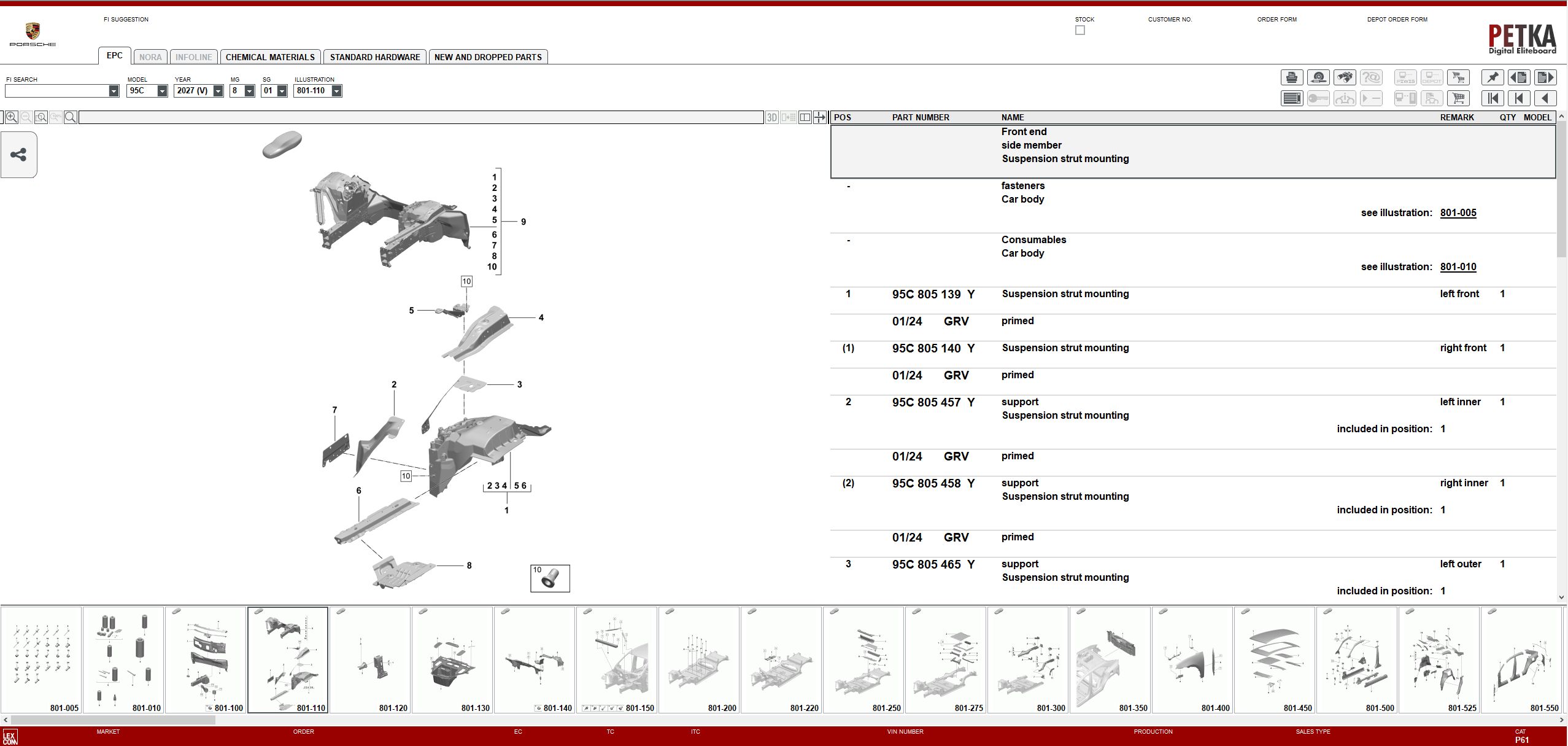Open the MODEL dropdown showing 95C
The width and height of the screenshot is (1568, 746).
(x=162, y=91)
